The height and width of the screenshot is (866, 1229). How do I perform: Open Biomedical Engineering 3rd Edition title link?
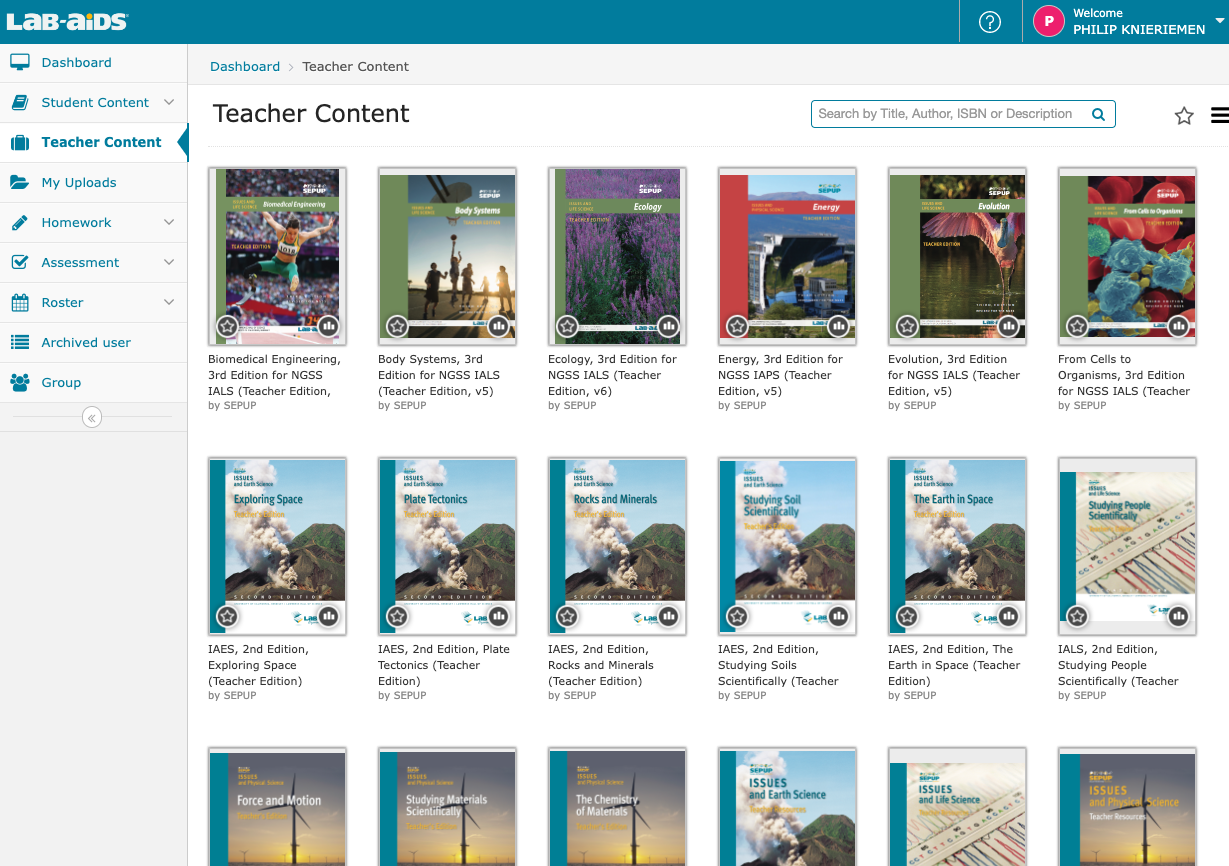point(274,375)
